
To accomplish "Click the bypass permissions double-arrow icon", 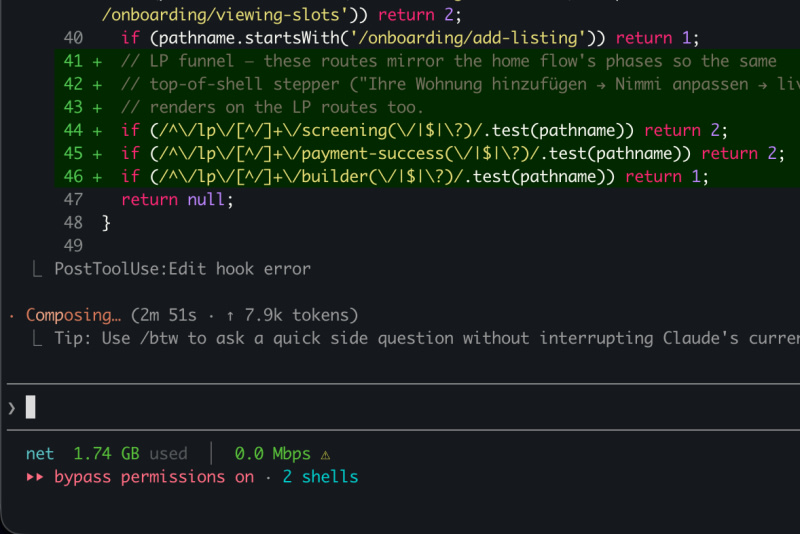I will 35,477.
